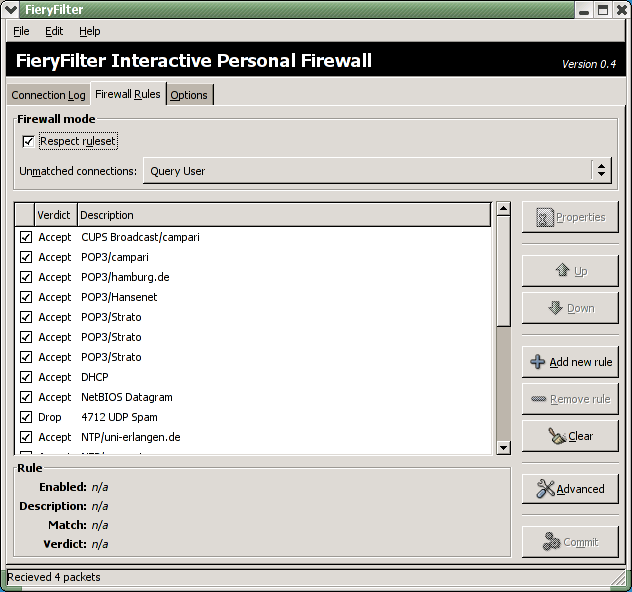The width and height of the screenshot is (632, 592).
Task: Toggle the Respect ruleset checkbox
Action: [x=28, y=141]
